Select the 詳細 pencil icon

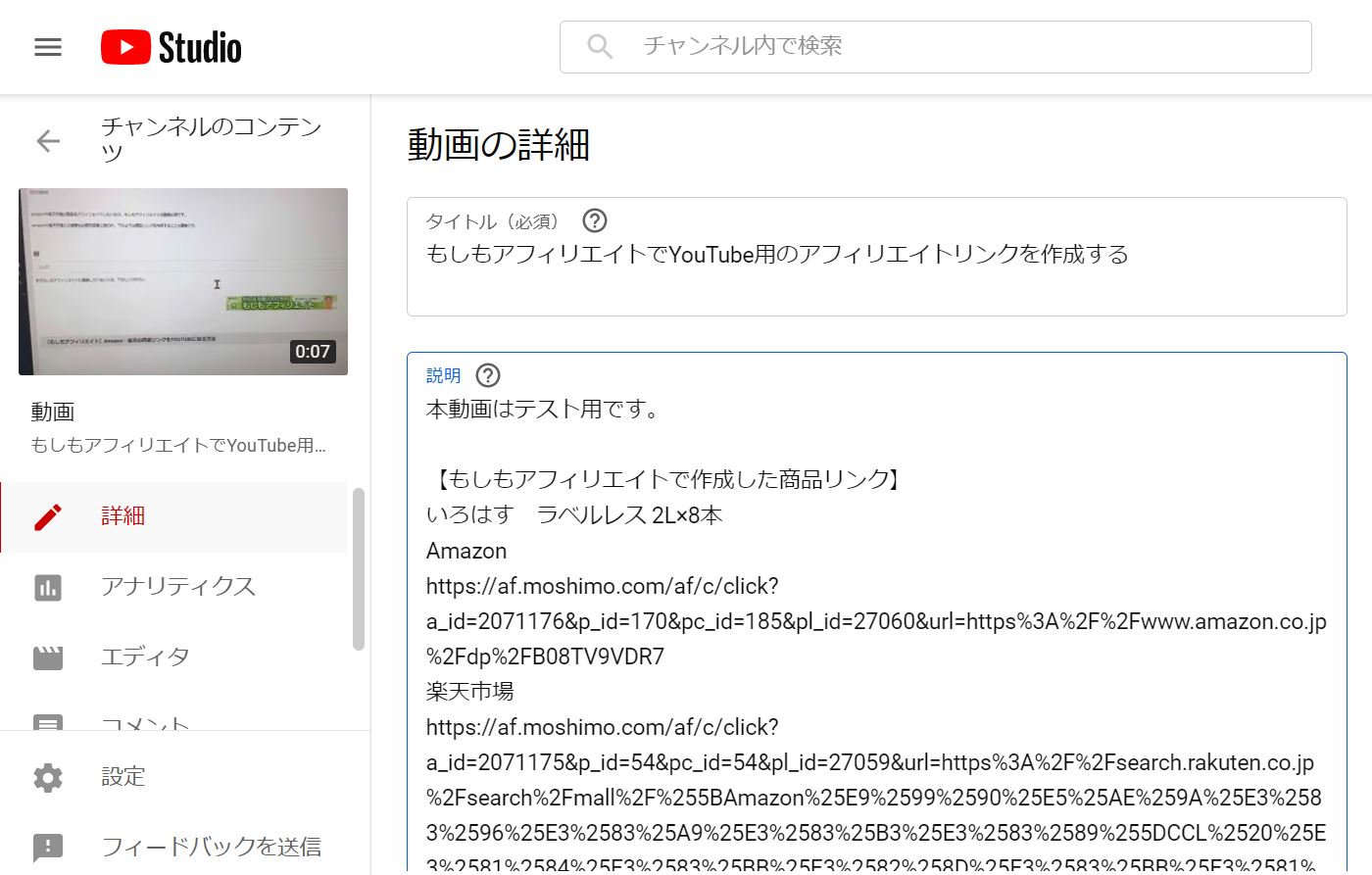tap(48, 516)
